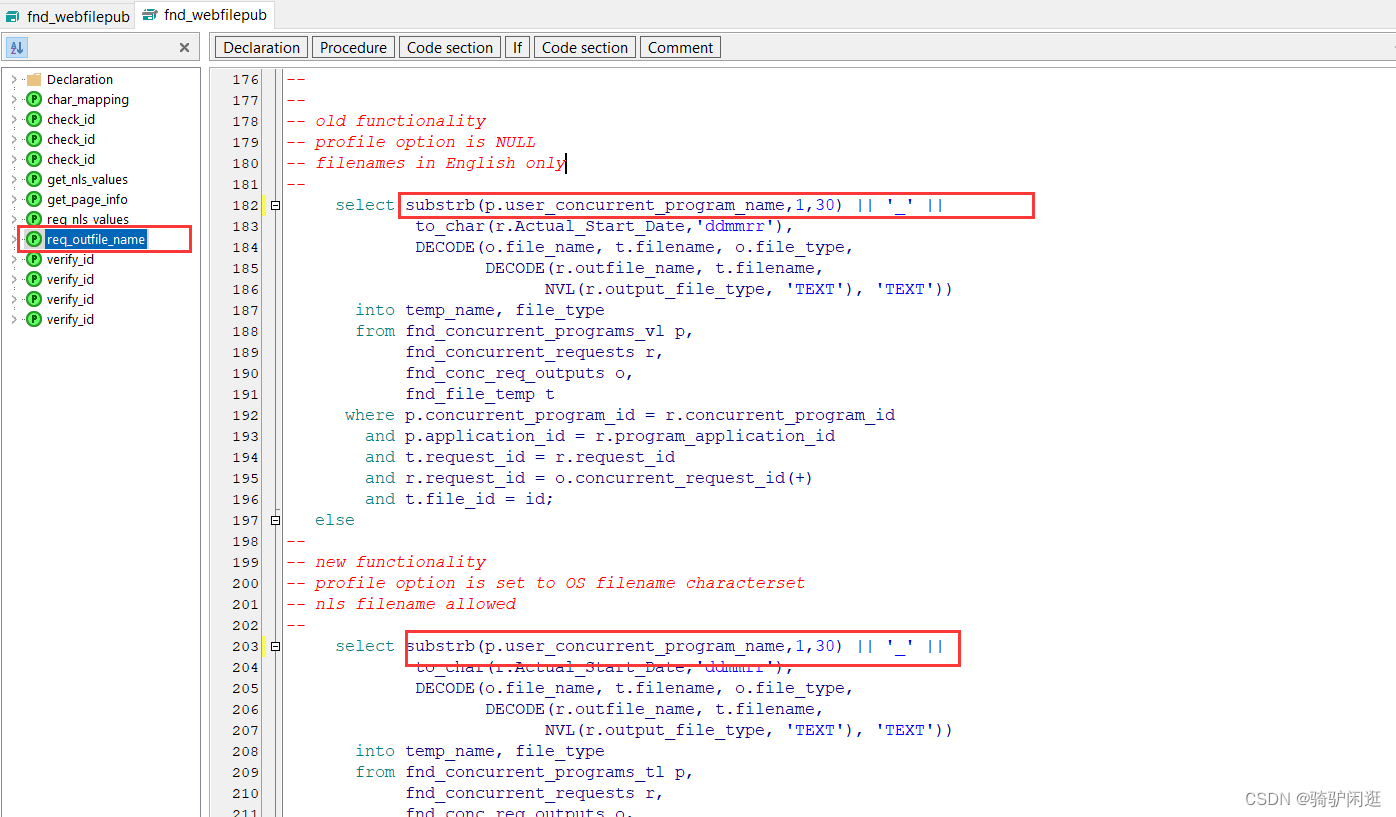The height and width of the screenshot is (817, 1396).
Task: Click the icon on the first fnd_webfilepub tab
Action: tap(12, 15)
